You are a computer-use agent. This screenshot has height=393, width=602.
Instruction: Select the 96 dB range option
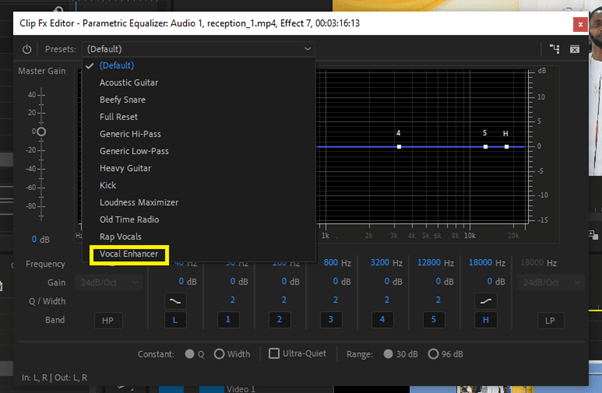[433, 354]
